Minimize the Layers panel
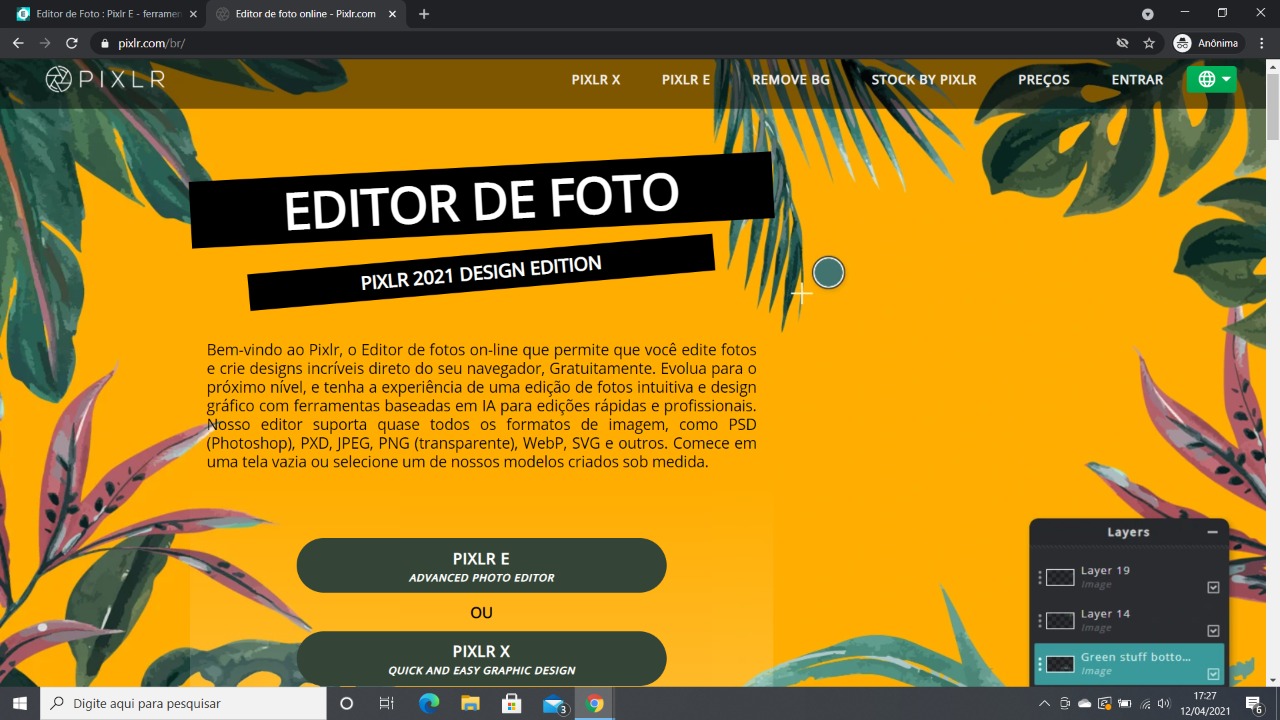This screenshot has height=720, width=1280. point(1212,532)
